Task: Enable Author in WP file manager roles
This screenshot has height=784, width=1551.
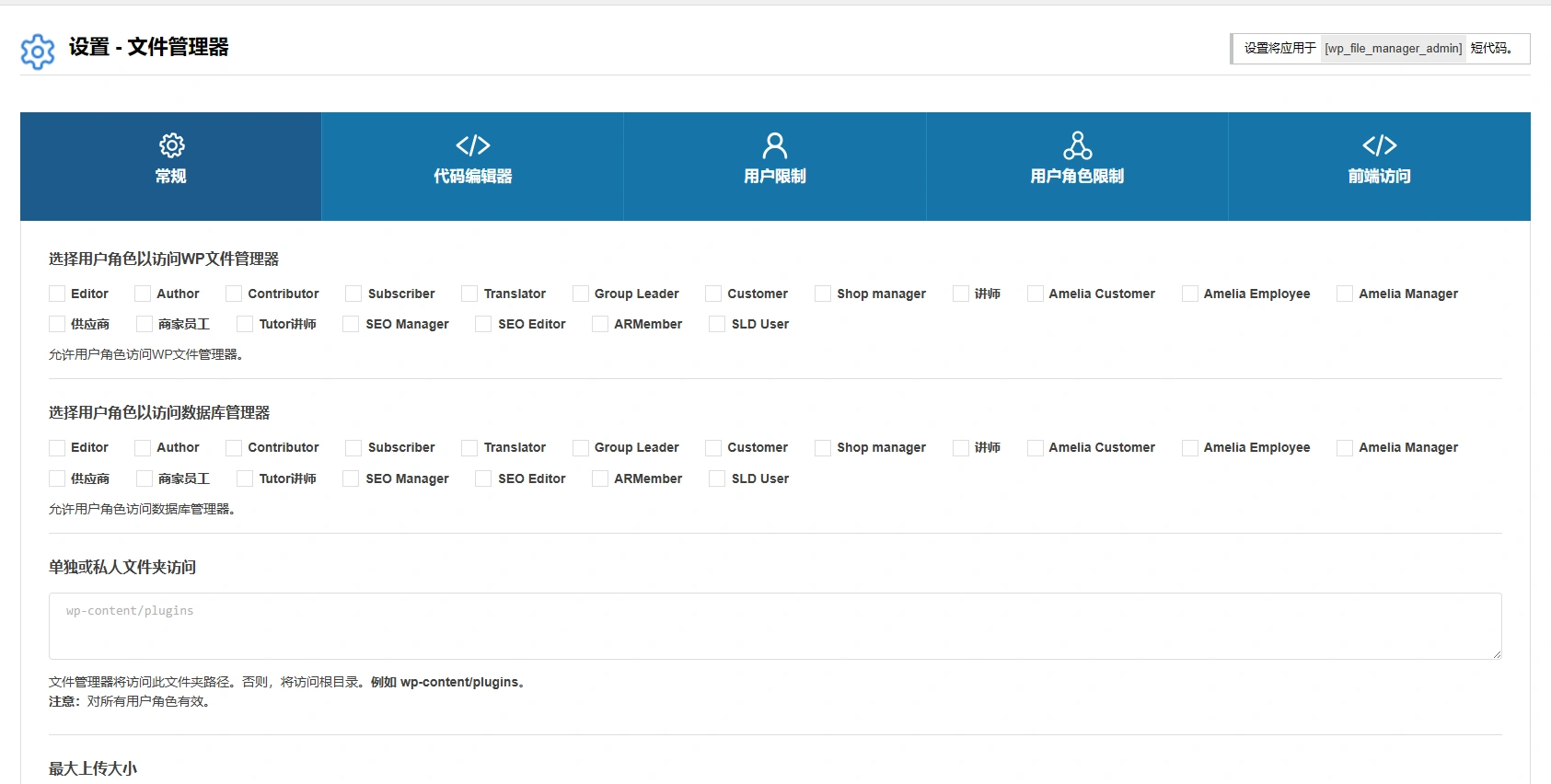Action: coord(143,294)
